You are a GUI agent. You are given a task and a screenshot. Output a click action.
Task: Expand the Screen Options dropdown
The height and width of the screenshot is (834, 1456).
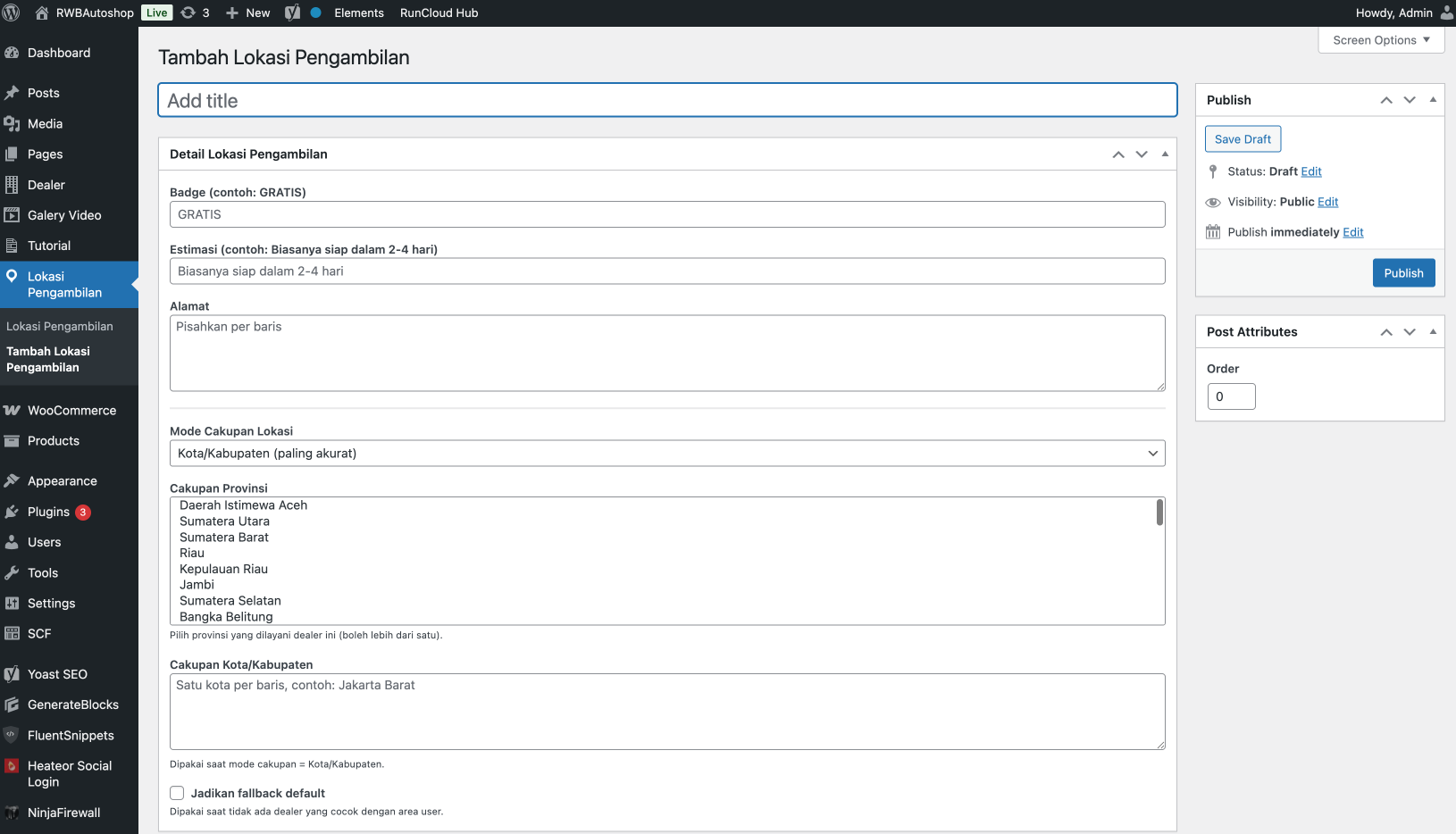[1381, 40]
